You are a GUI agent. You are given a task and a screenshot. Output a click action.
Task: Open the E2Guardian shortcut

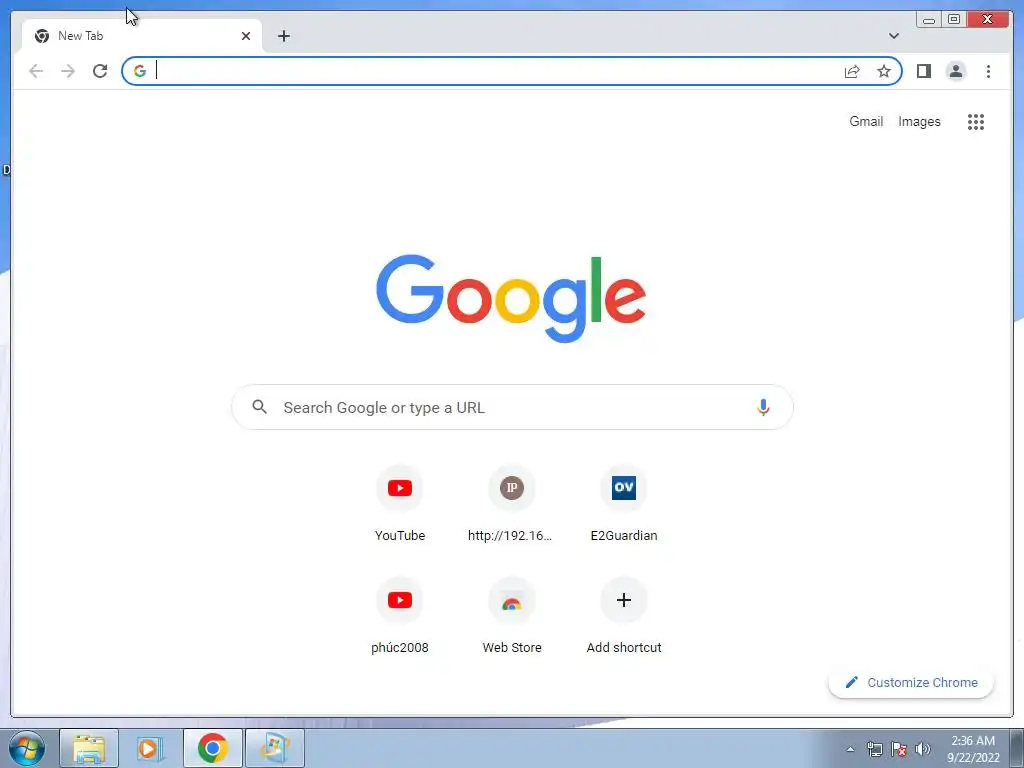coord(624,504)
